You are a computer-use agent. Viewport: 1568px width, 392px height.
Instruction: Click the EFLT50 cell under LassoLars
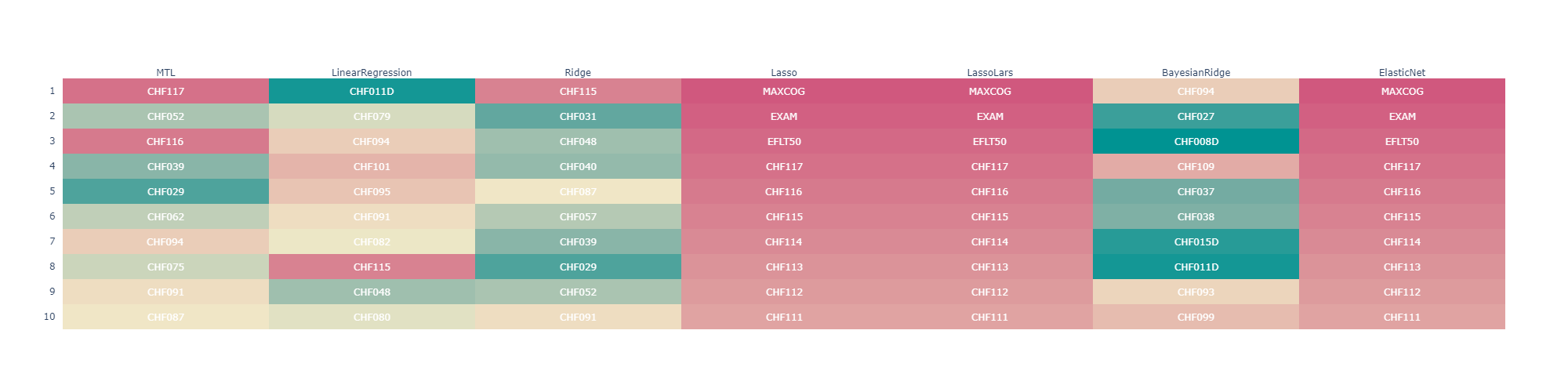point(989,141)
